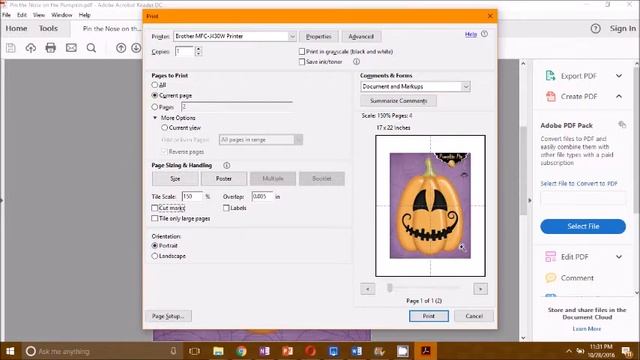
Task: Show hidden system tray icons
Action: pyautogui.click(x=569, y=351)
